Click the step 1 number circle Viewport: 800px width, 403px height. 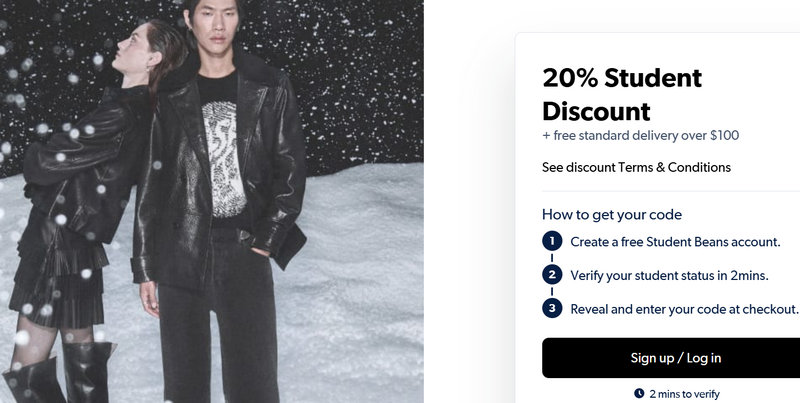click(552, 241)
